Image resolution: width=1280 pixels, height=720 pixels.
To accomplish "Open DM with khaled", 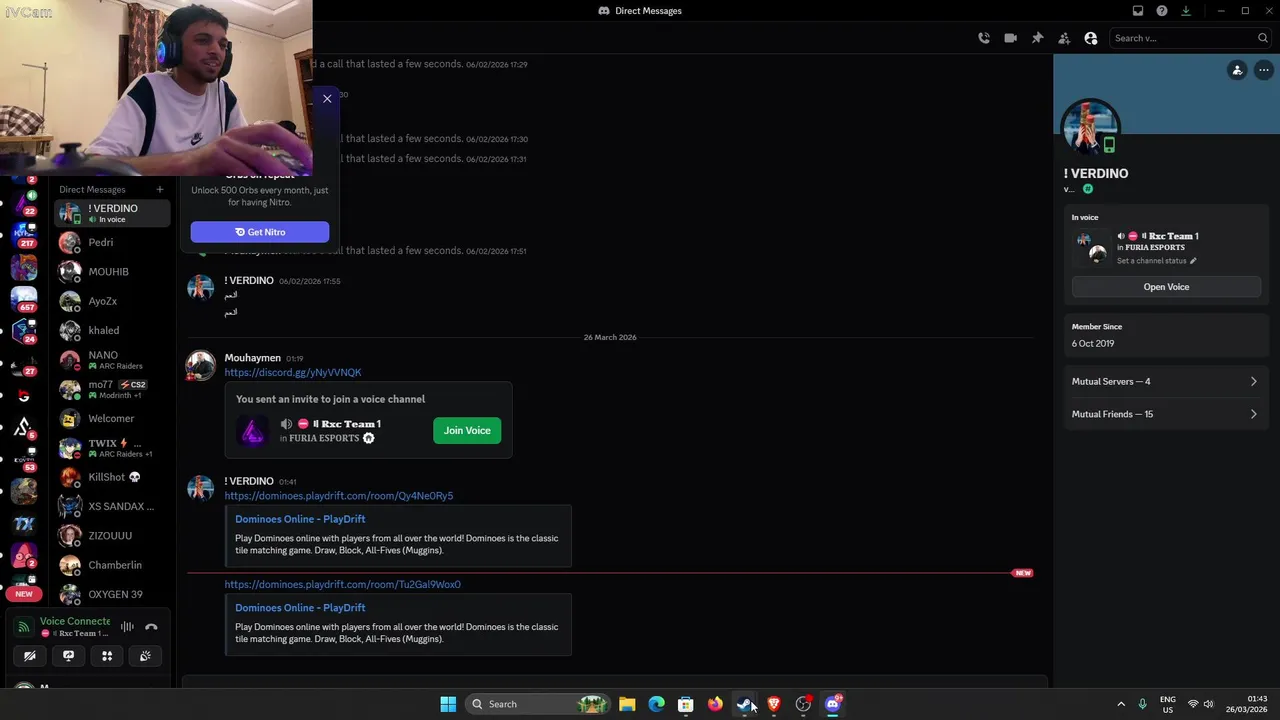I will point(113,330).
